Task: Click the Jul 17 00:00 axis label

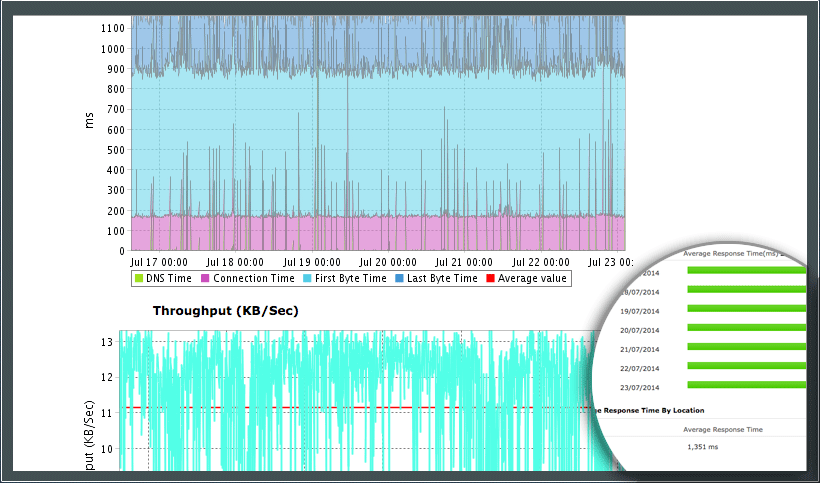Action: [x=159, y=262]
